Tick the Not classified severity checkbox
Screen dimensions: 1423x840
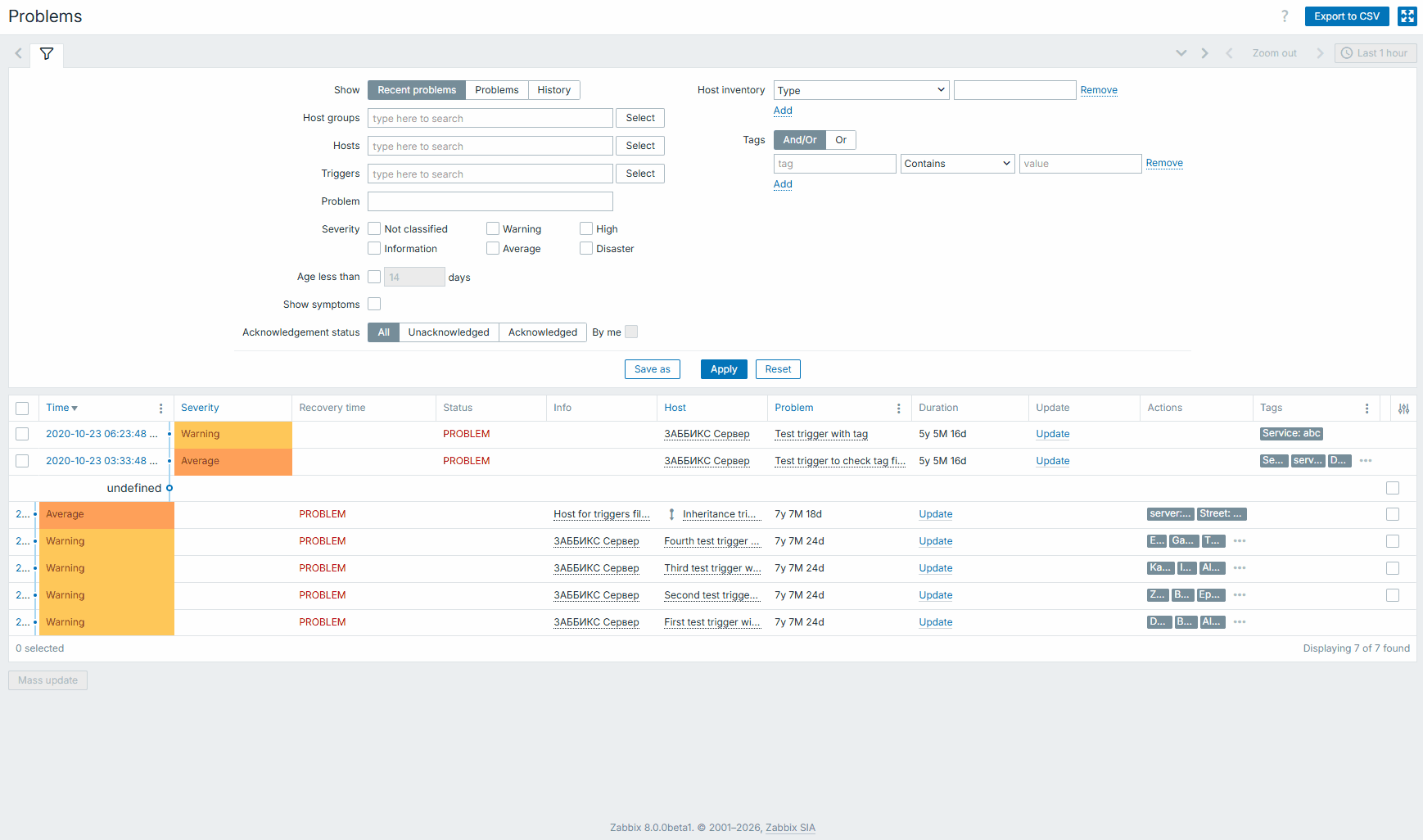coord(374,229)
